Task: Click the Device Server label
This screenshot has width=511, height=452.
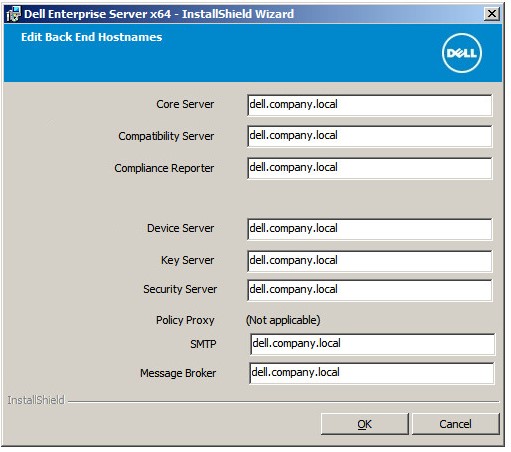Action: tap(180, 228)
